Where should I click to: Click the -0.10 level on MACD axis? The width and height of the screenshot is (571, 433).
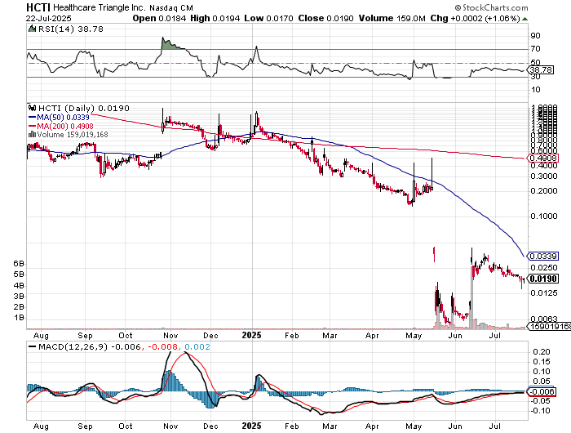pos(540,411)
